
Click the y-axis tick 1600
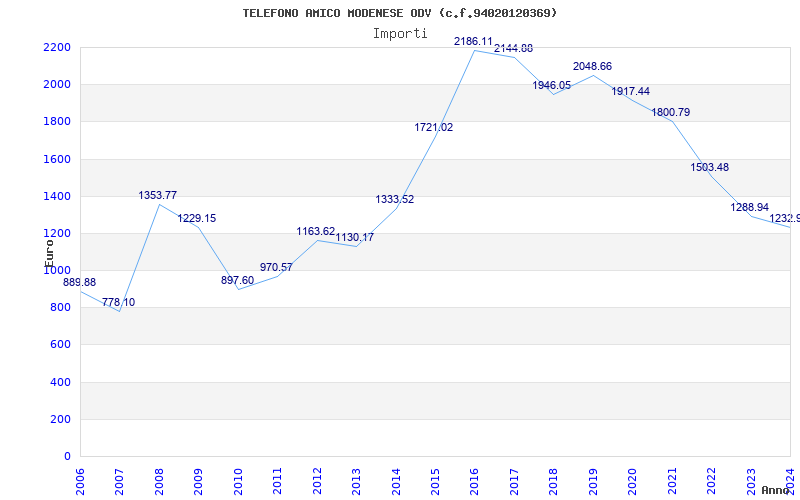point(57,159)
